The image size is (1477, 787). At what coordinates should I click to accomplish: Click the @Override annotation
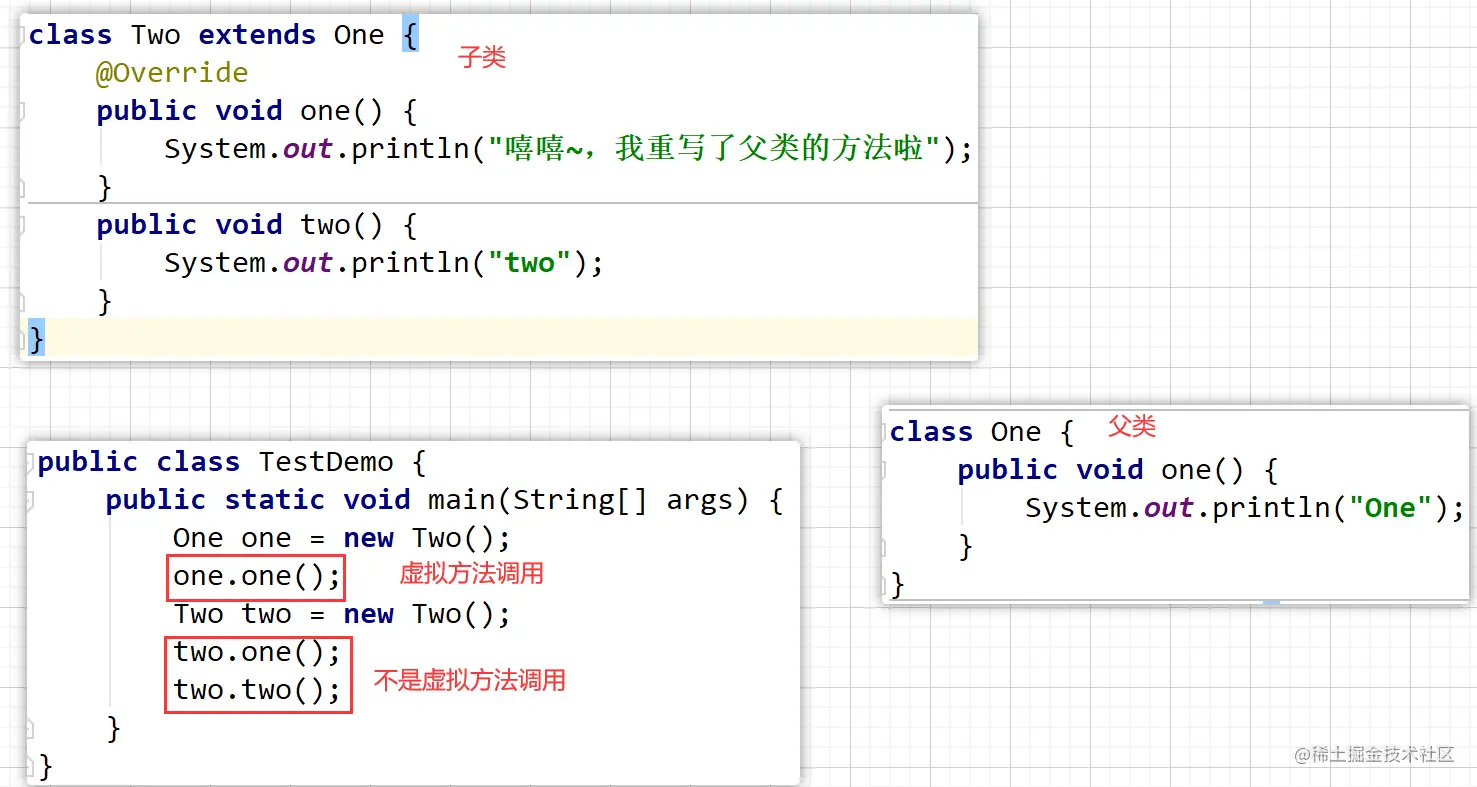click(x=172, y=73)
